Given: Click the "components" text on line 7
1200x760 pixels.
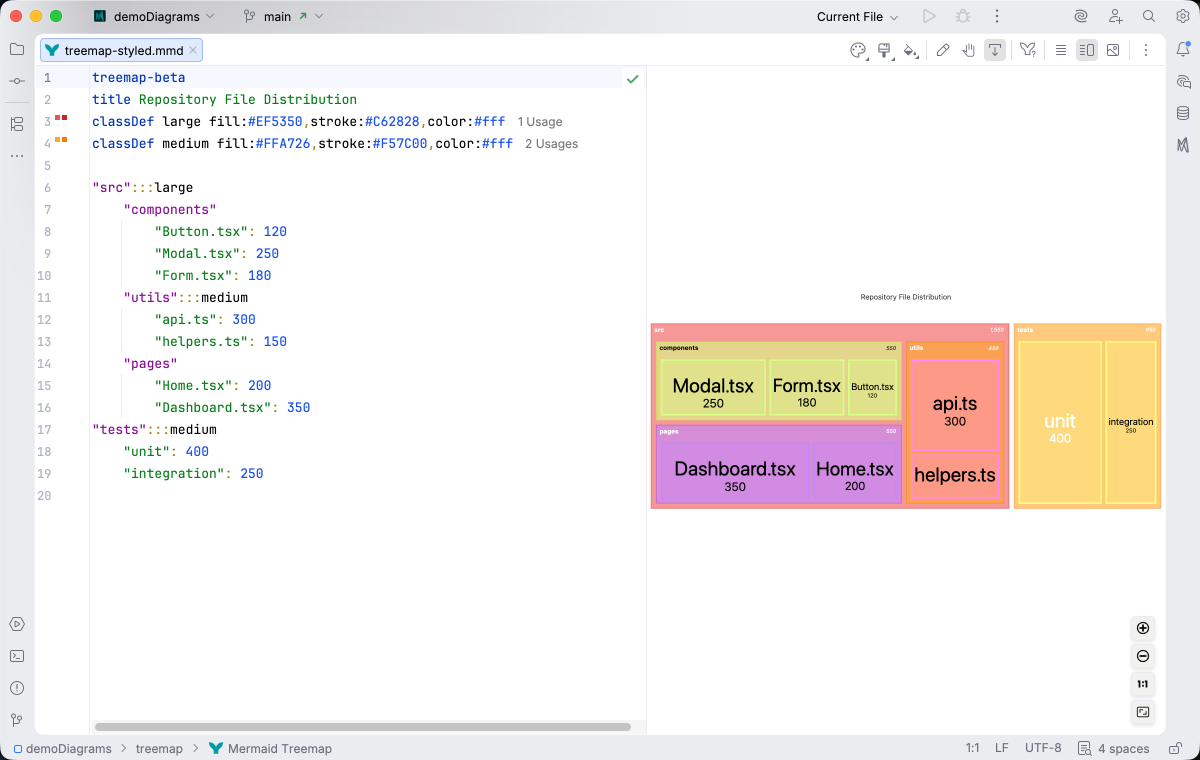Looking at the screenshot, I should [170, 210].
